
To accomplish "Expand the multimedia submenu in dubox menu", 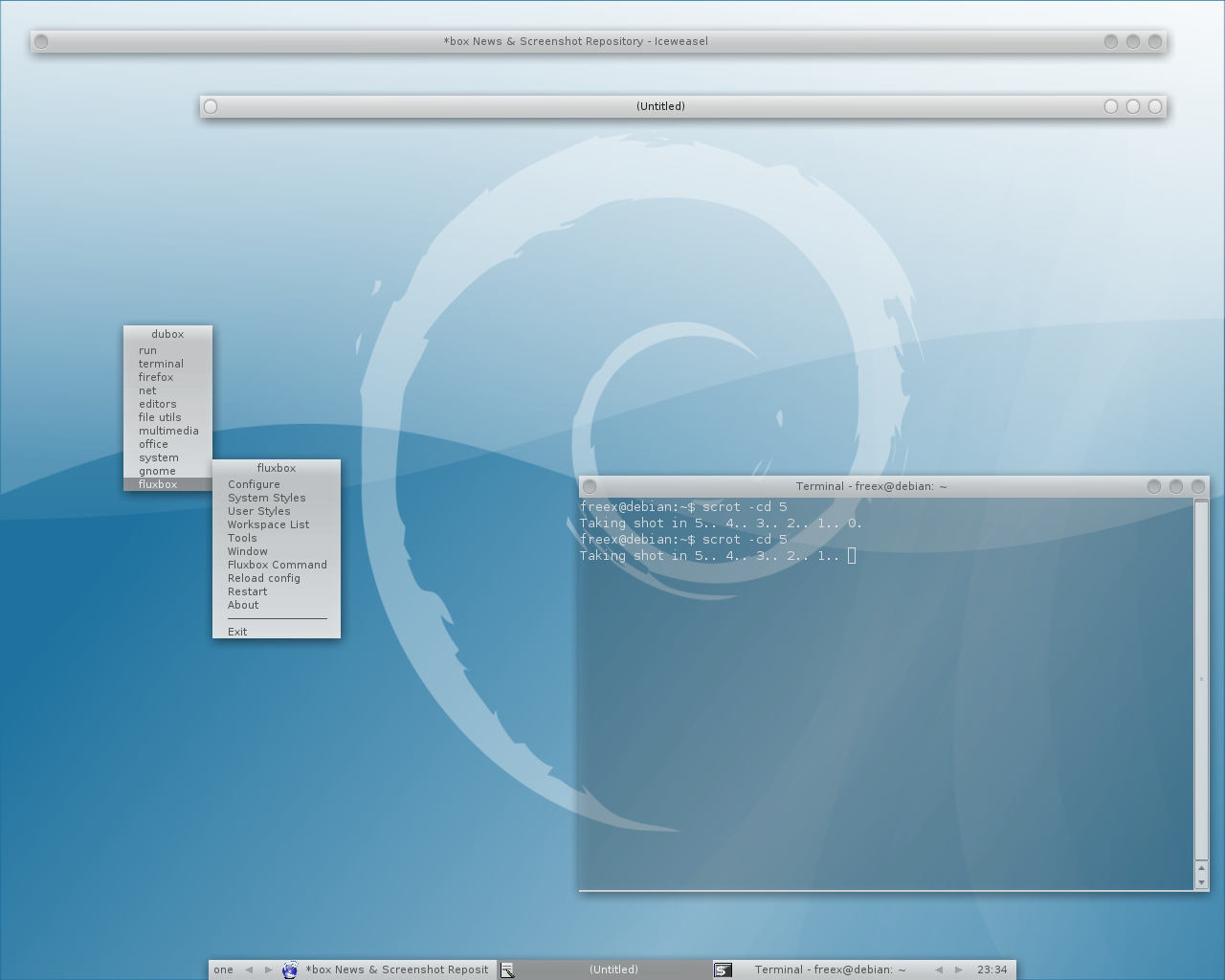I will coord(168,431).
